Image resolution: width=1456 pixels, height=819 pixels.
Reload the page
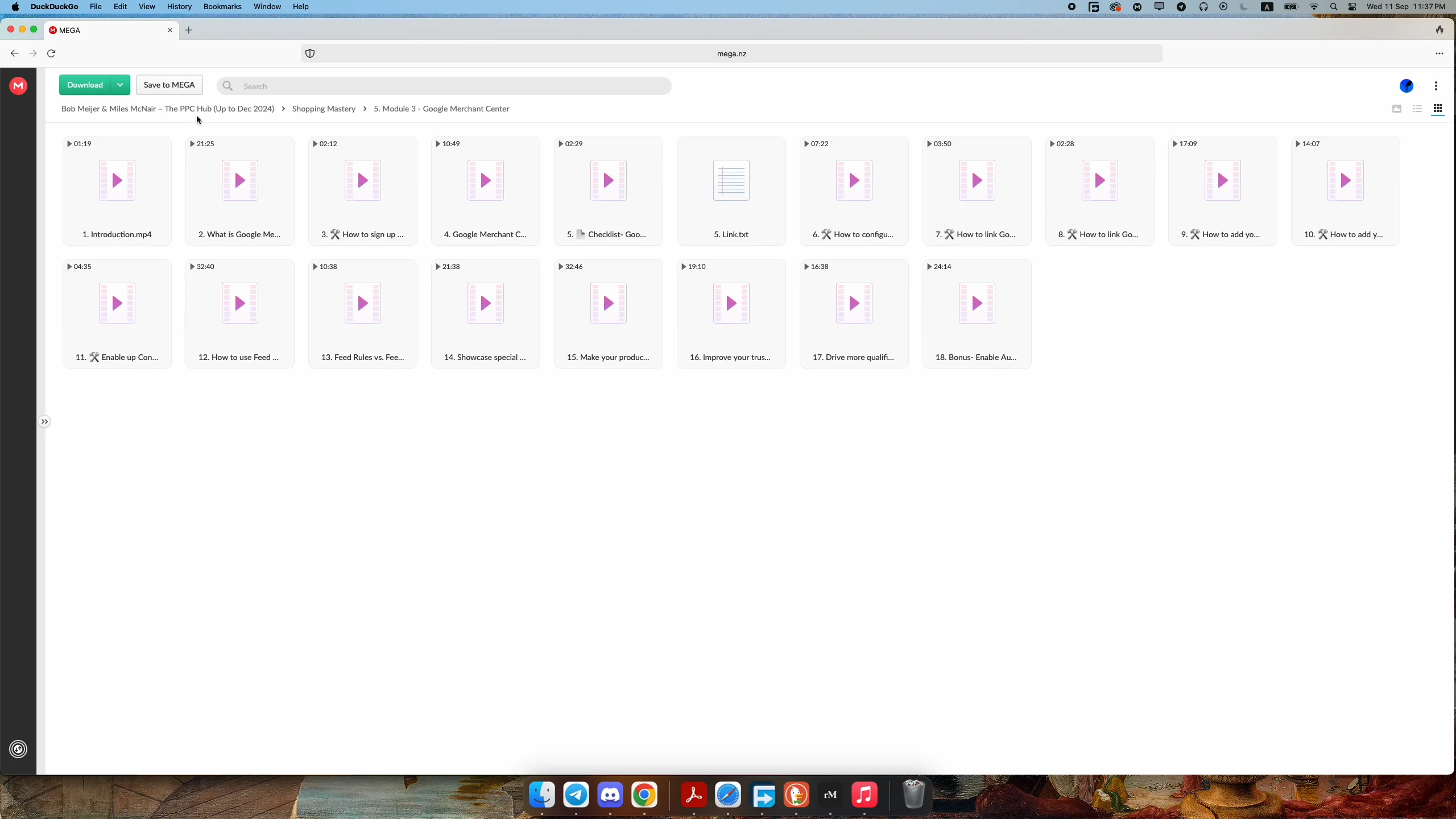(51, 53)
